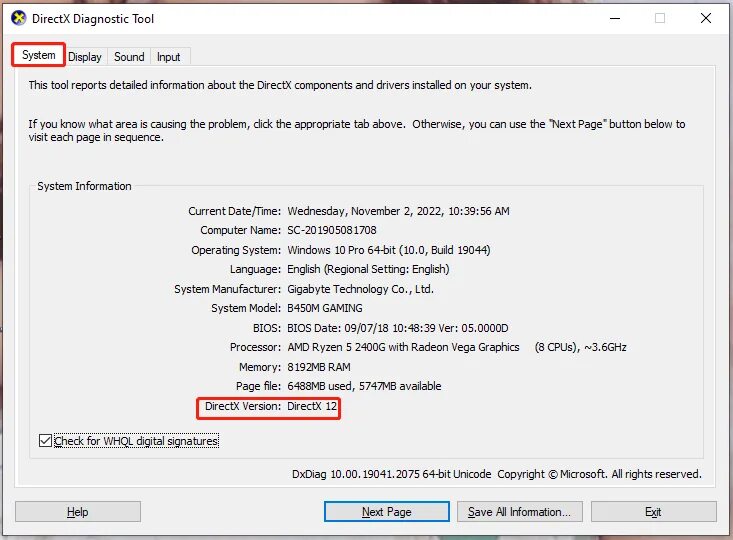This screenshot has height=540, width=733.
Task: Click the AMD Ryzen 5 2400G processor text
Action: 403,347
